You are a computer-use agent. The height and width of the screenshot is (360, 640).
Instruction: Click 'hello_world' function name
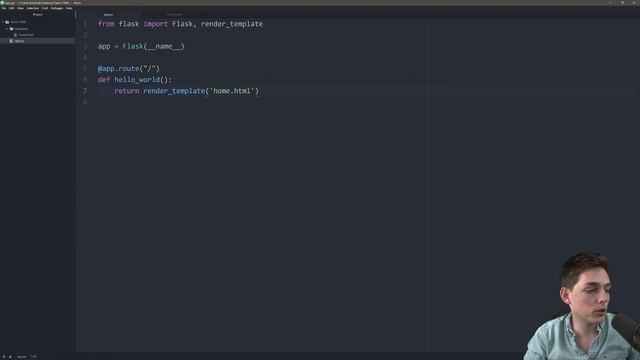pos(137,80)
